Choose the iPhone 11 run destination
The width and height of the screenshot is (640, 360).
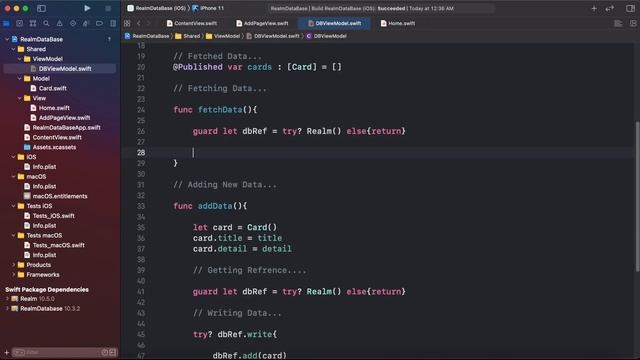pyautogui.click(x=208, y=8)
